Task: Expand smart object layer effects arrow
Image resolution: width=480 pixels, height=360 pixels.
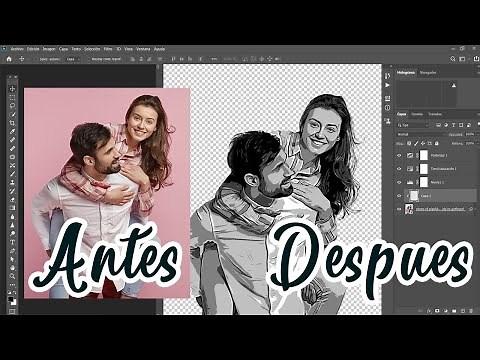Action: pyautogui.click(x=476, y=209)
